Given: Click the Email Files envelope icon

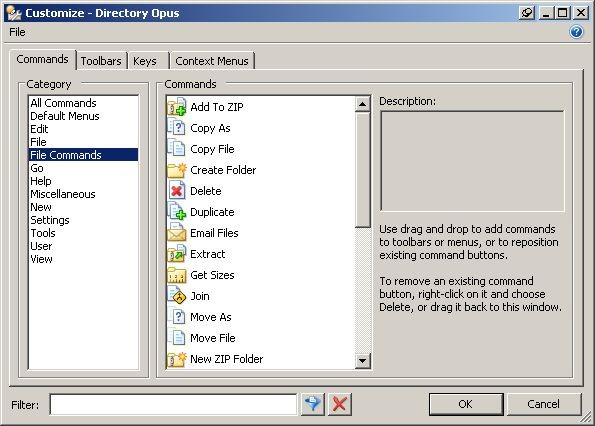Looking at the screenshot, I should [x=177, y=233].
